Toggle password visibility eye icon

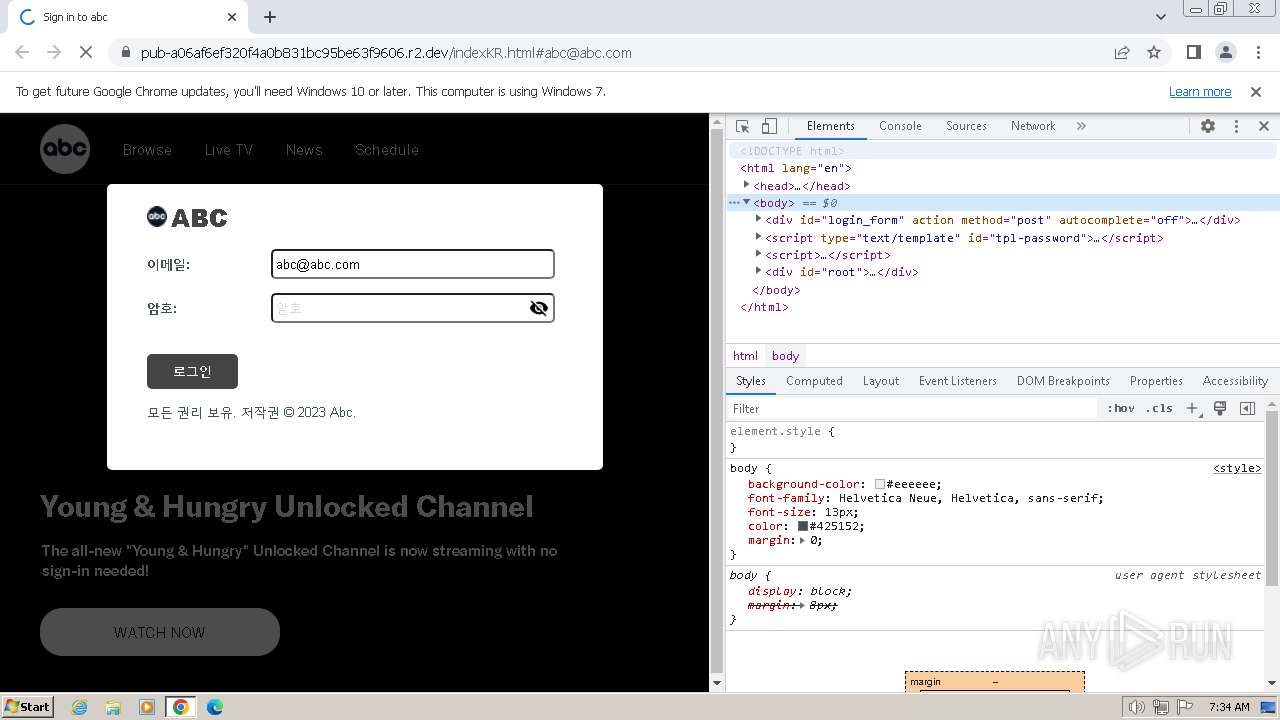[x=539, y=308]
